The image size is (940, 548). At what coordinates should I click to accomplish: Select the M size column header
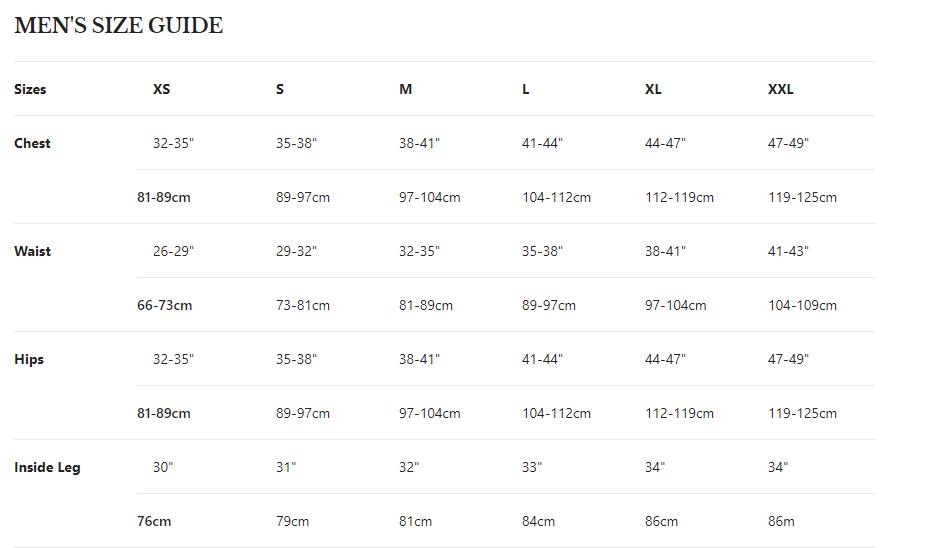tap(405, 89)
